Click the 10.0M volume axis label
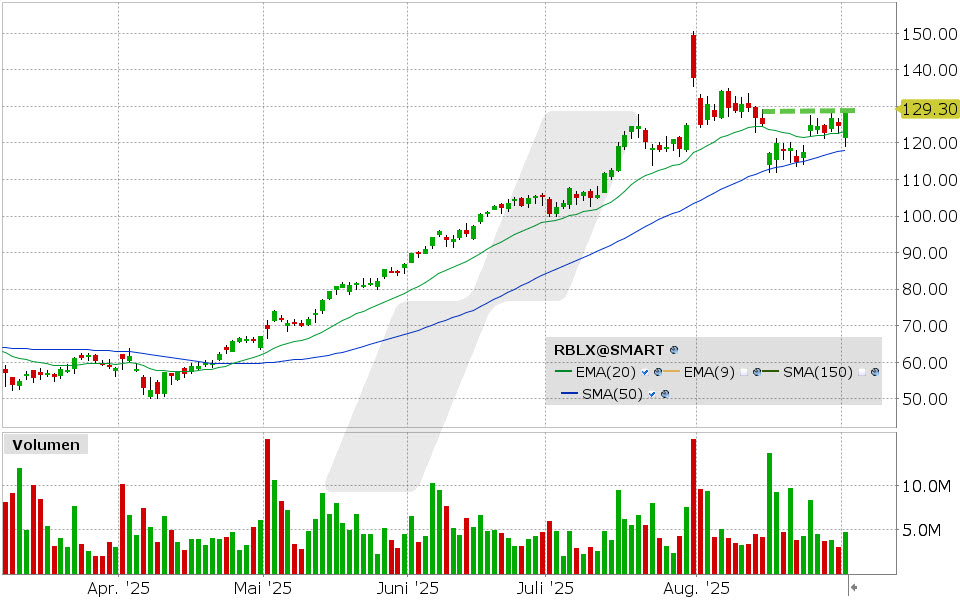The width and height of the screenshot is (960, 600). 927,487
